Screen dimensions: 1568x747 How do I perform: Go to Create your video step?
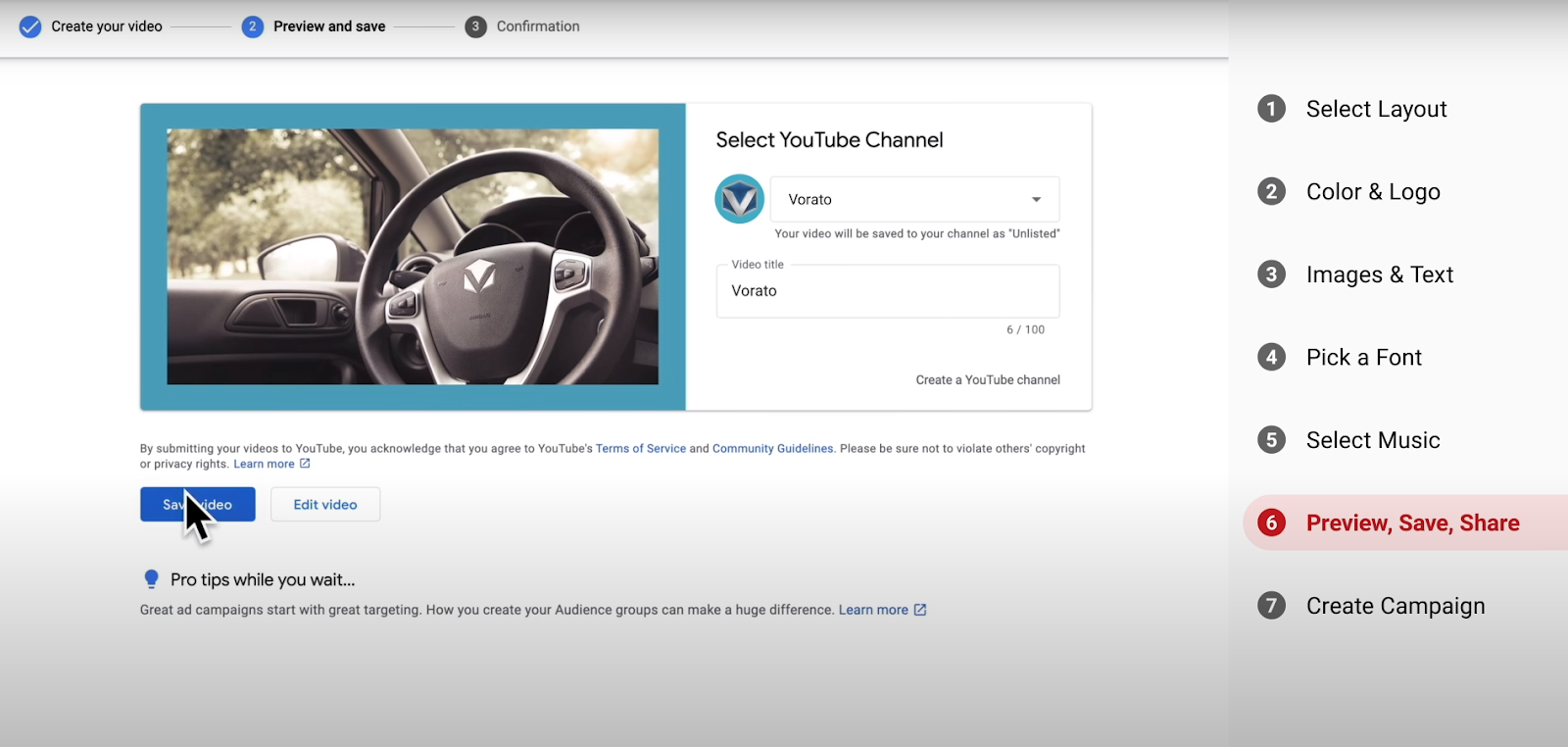tap(106, 26)
